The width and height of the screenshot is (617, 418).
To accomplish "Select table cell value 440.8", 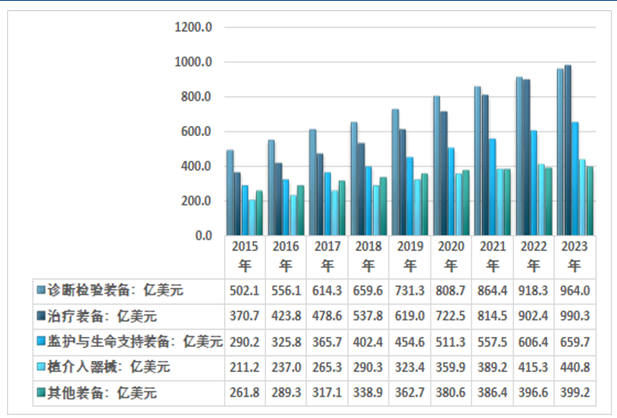I will pos(575,367).
